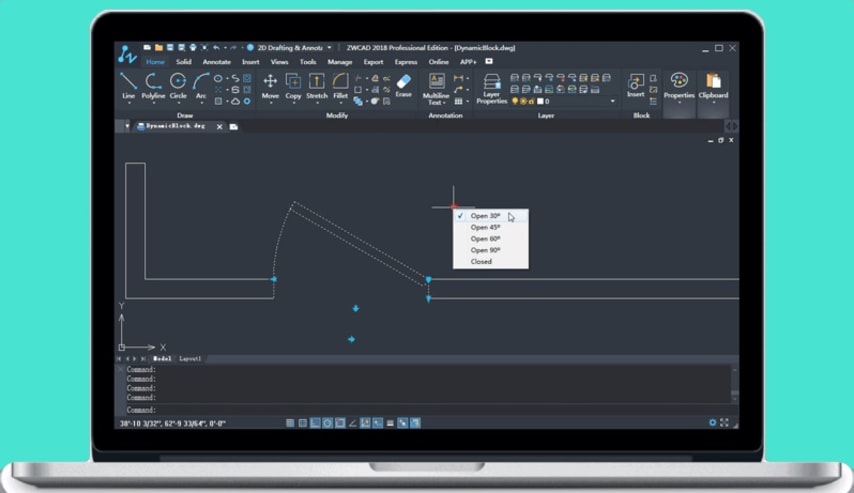The width and height of the screenshot is (854, 493).
Task: Open Layer Properties manager
Action: 491,88
